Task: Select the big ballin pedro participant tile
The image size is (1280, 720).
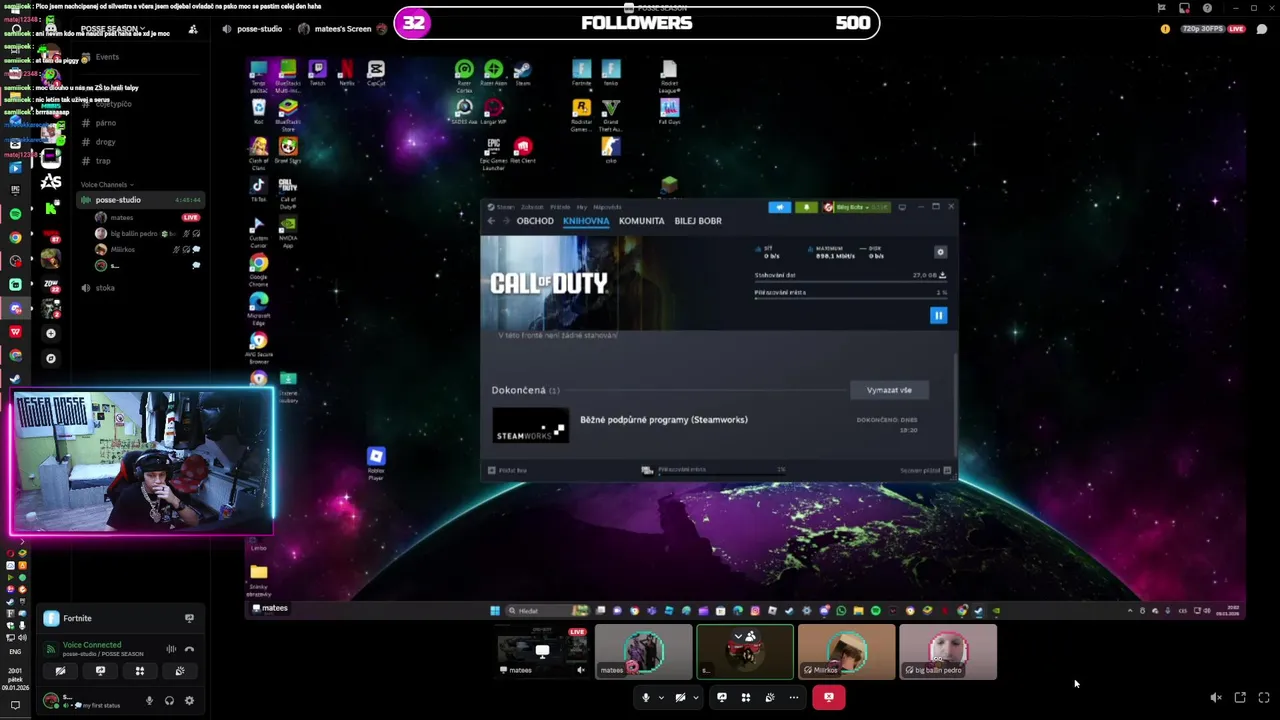Action: [x=948, y=652]
